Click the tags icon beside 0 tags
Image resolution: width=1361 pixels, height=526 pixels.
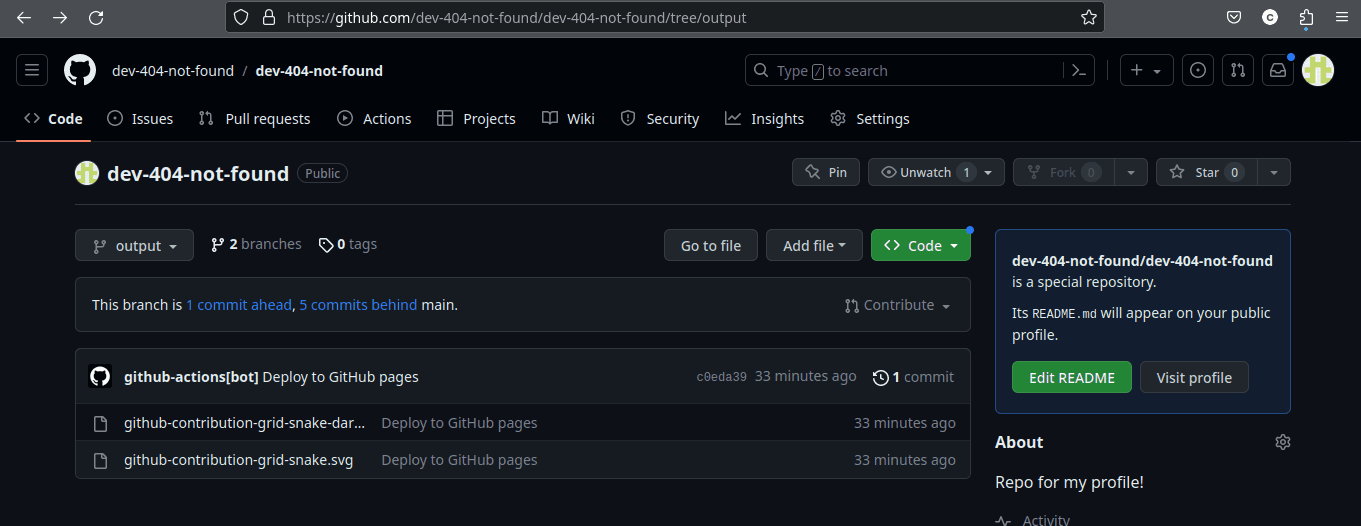pyautogui.click(x=326, y=245)
